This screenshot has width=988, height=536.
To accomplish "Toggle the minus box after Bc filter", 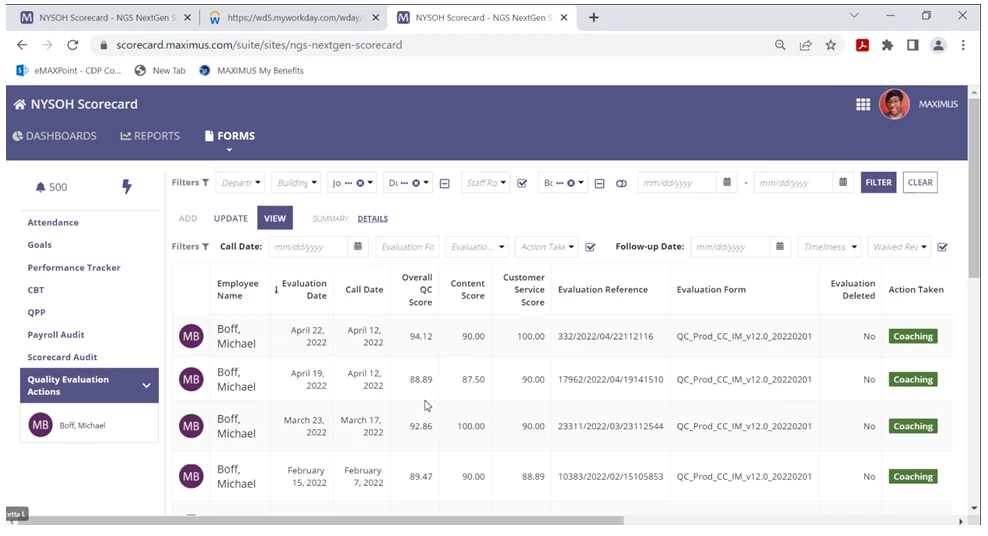I will tap(599, 183).
